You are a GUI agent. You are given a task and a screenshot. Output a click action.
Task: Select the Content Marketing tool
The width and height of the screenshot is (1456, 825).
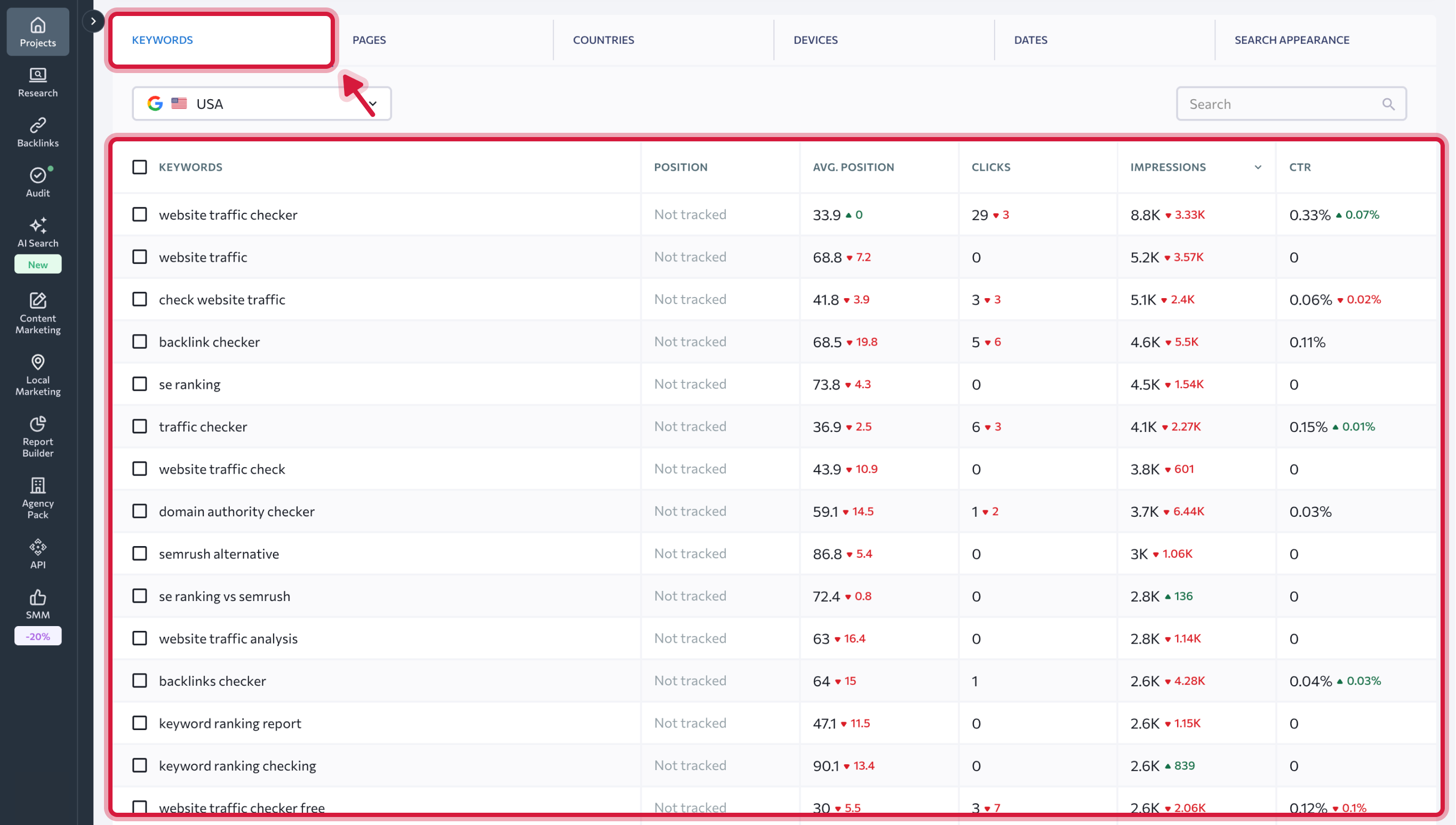pos(37,313)
